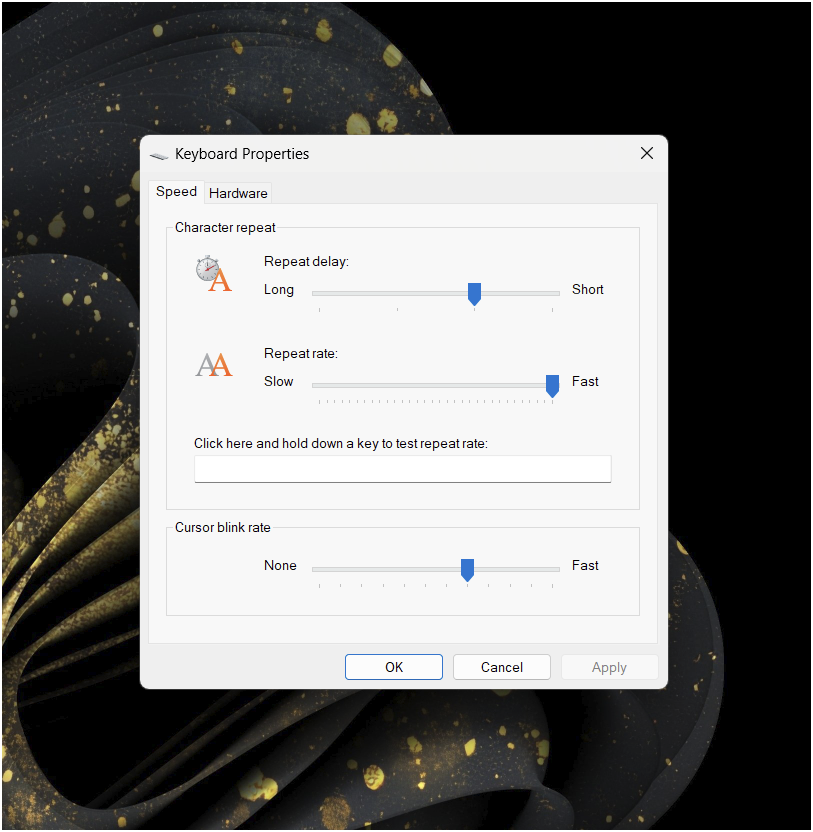This screenshot has width=813, height=832.
Task: Click the Repeat delay slider thumb
Action: pyautogui.click(x=474, y=293)
